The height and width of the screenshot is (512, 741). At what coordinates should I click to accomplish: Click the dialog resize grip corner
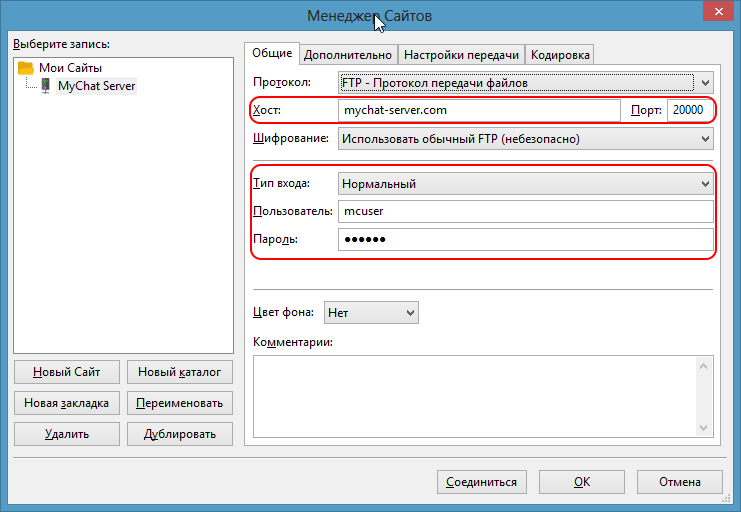[728, 499]
